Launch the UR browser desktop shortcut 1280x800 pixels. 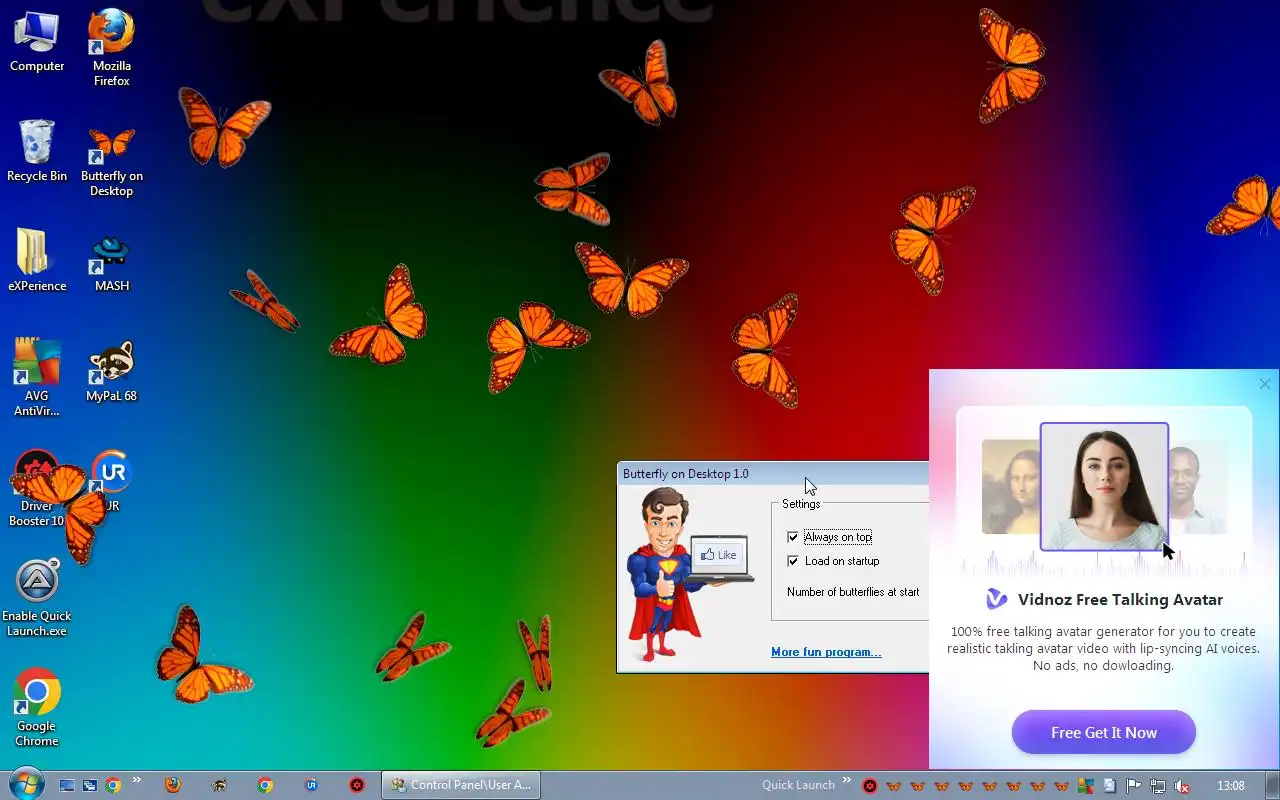[x=111, y=481]
